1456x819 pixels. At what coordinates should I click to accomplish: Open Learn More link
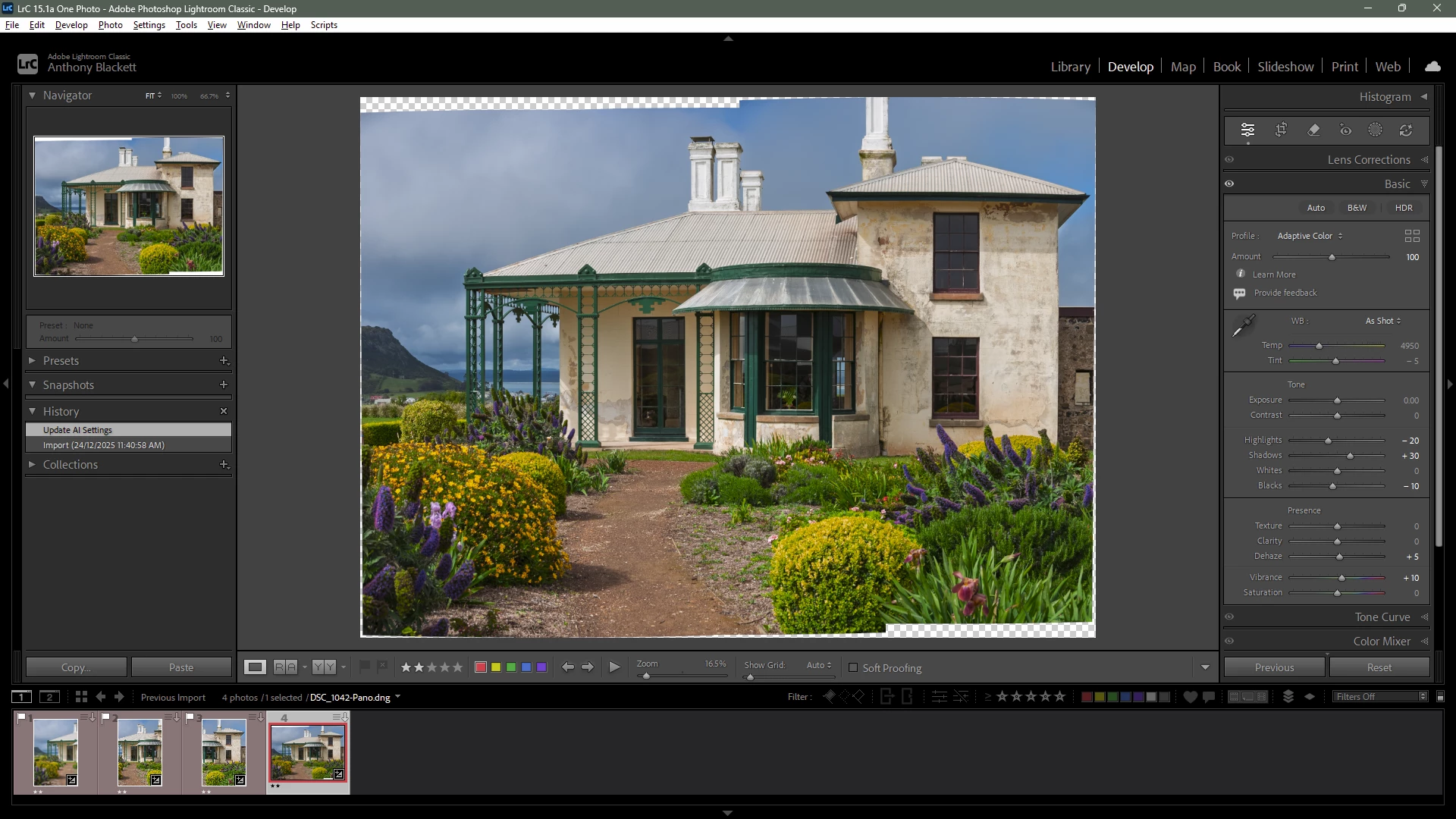pos(1274,275)
